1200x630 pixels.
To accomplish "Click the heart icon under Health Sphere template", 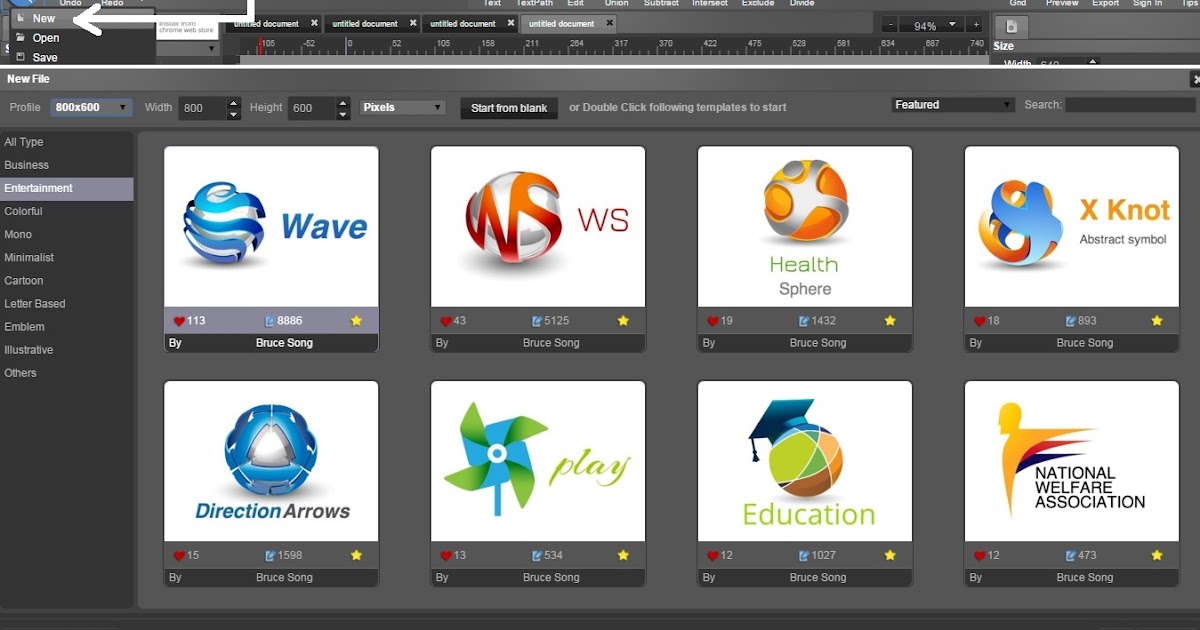I will pos(713,321).
